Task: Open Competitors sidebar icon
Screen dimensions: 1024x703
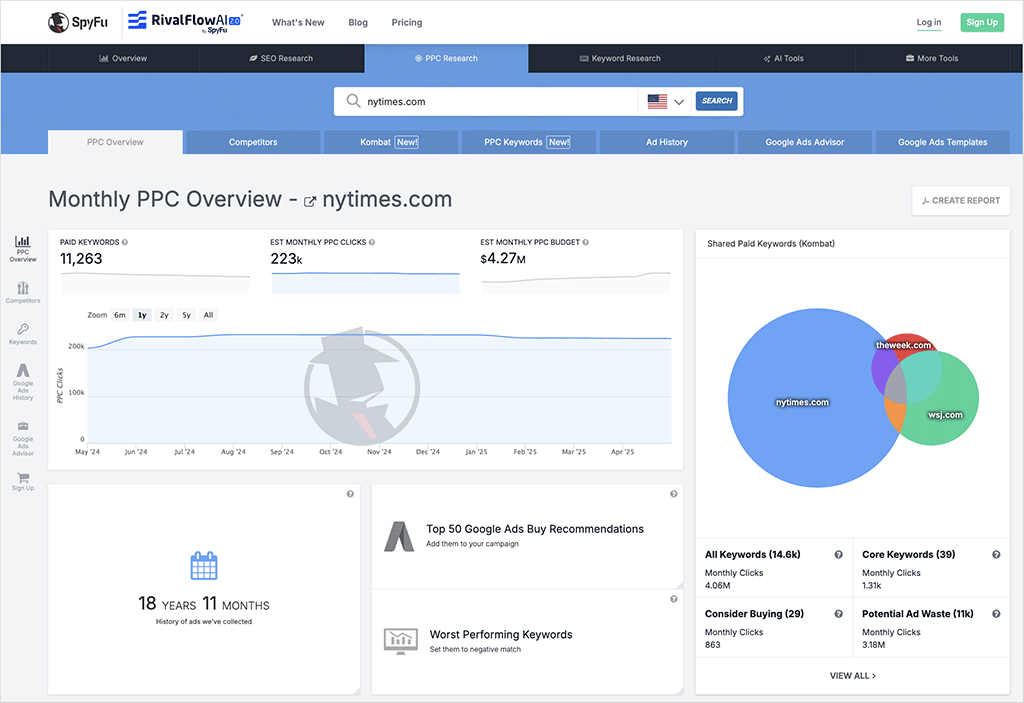Action: tap(23, 292)
